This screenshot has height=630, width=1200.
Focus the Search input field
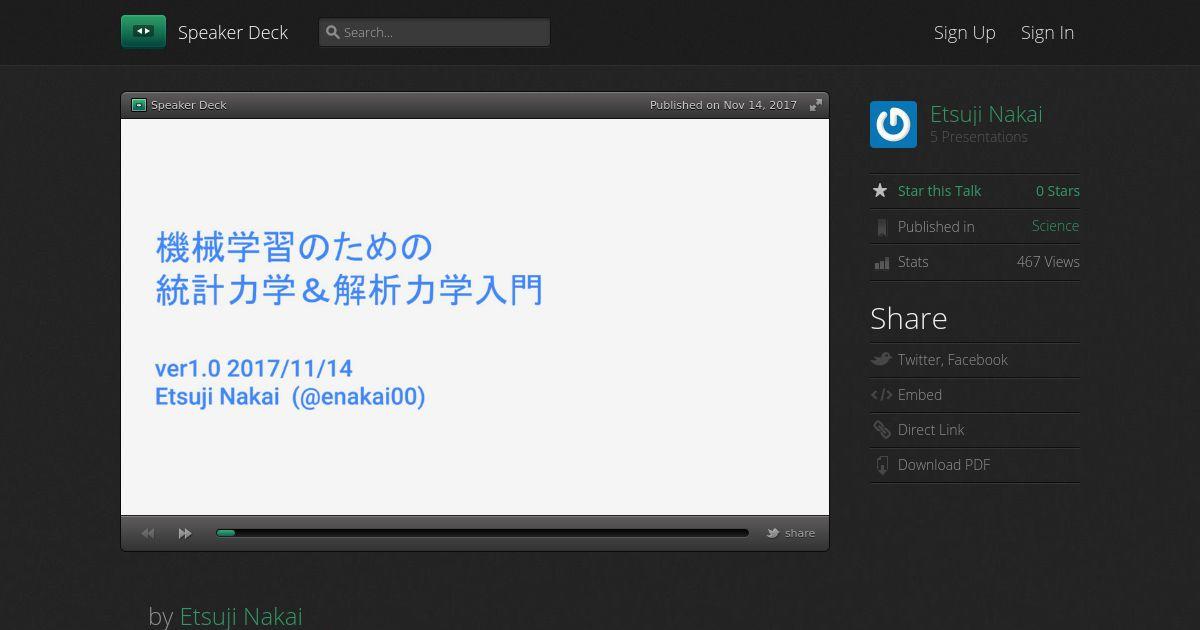click(434, 32)
